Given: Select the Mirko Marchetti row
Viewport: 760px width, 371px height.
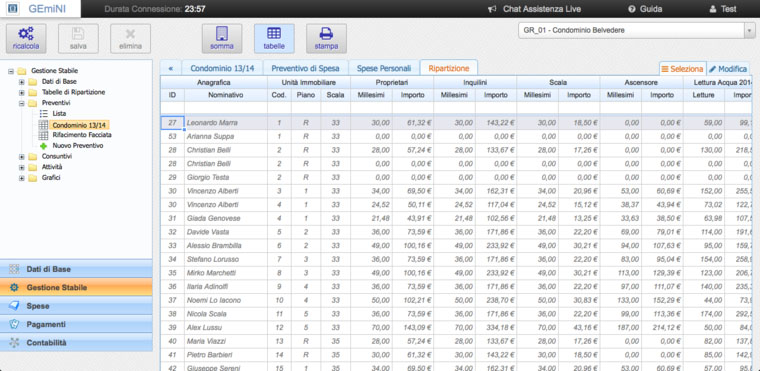Looking at the screenshot, I should pos(456,273).
